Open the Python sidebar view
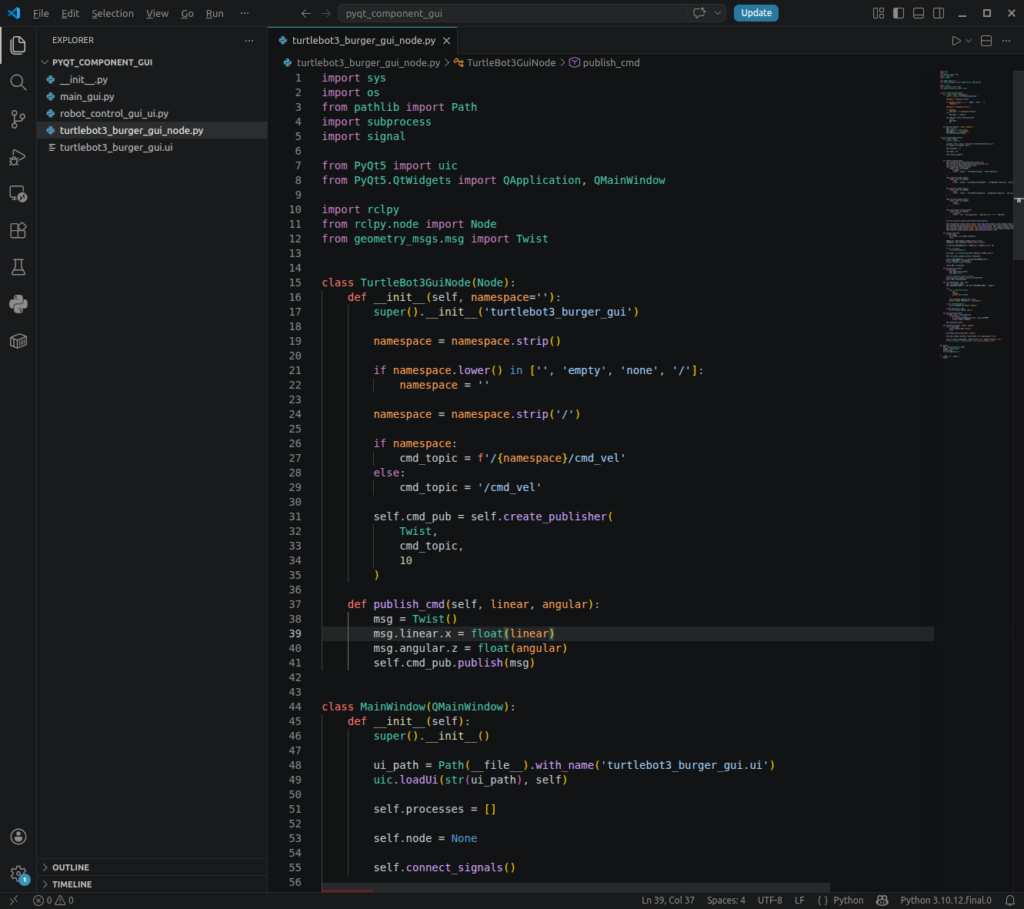1024x909 pixels. [18, 304]
